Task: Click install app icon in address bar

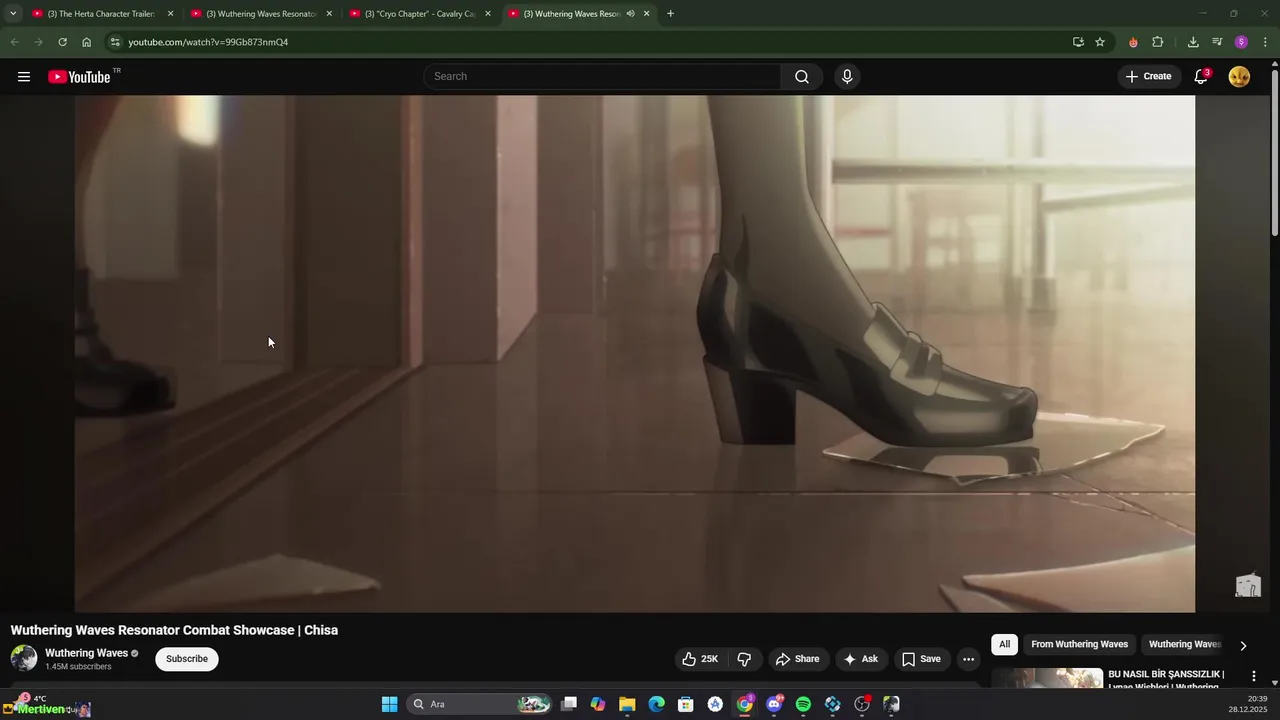Action: click(1078, 42)
